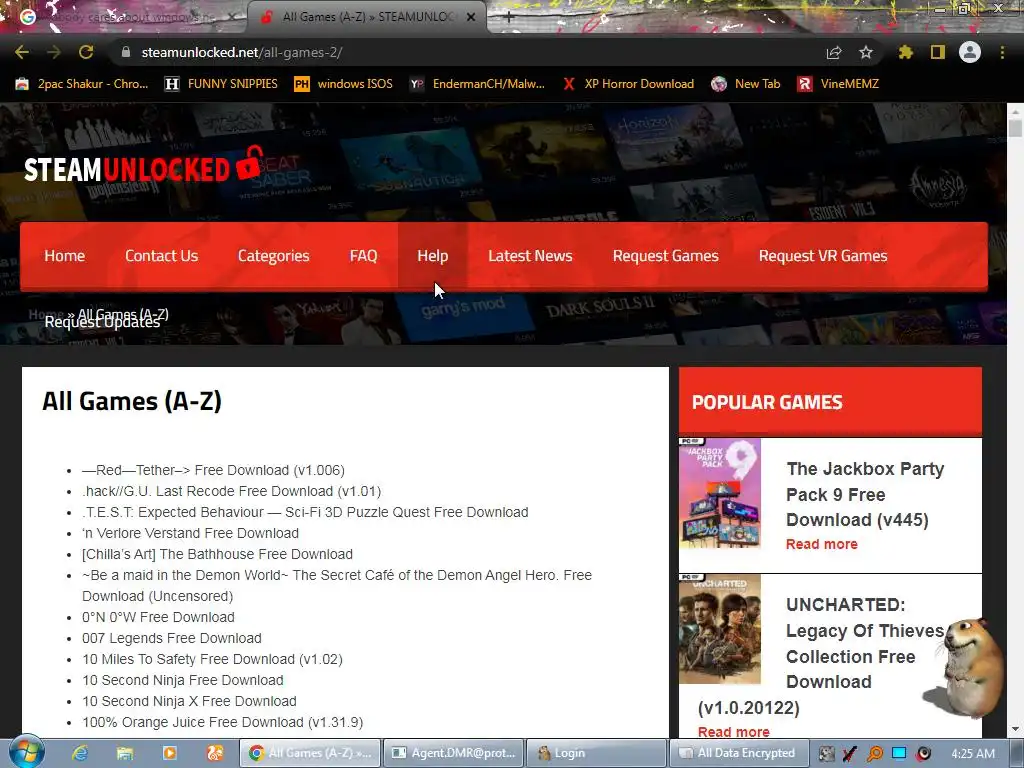Open Be a maid in the Demon World link

(x=337, y=586)
